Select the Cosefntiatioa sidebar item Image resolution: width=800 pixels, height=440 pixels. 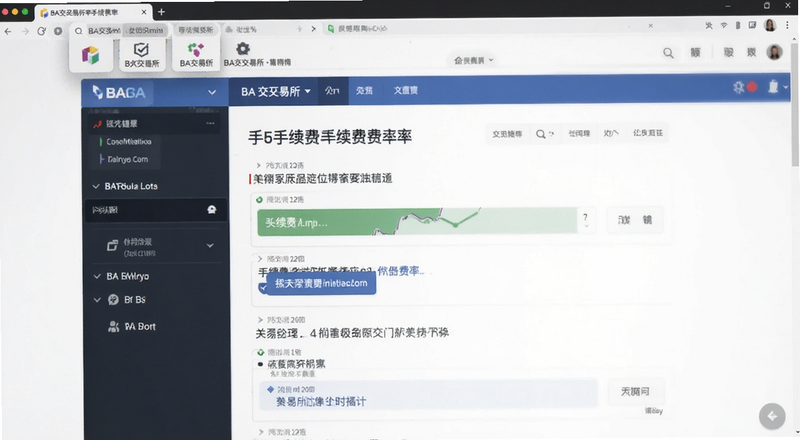[129, 141]
